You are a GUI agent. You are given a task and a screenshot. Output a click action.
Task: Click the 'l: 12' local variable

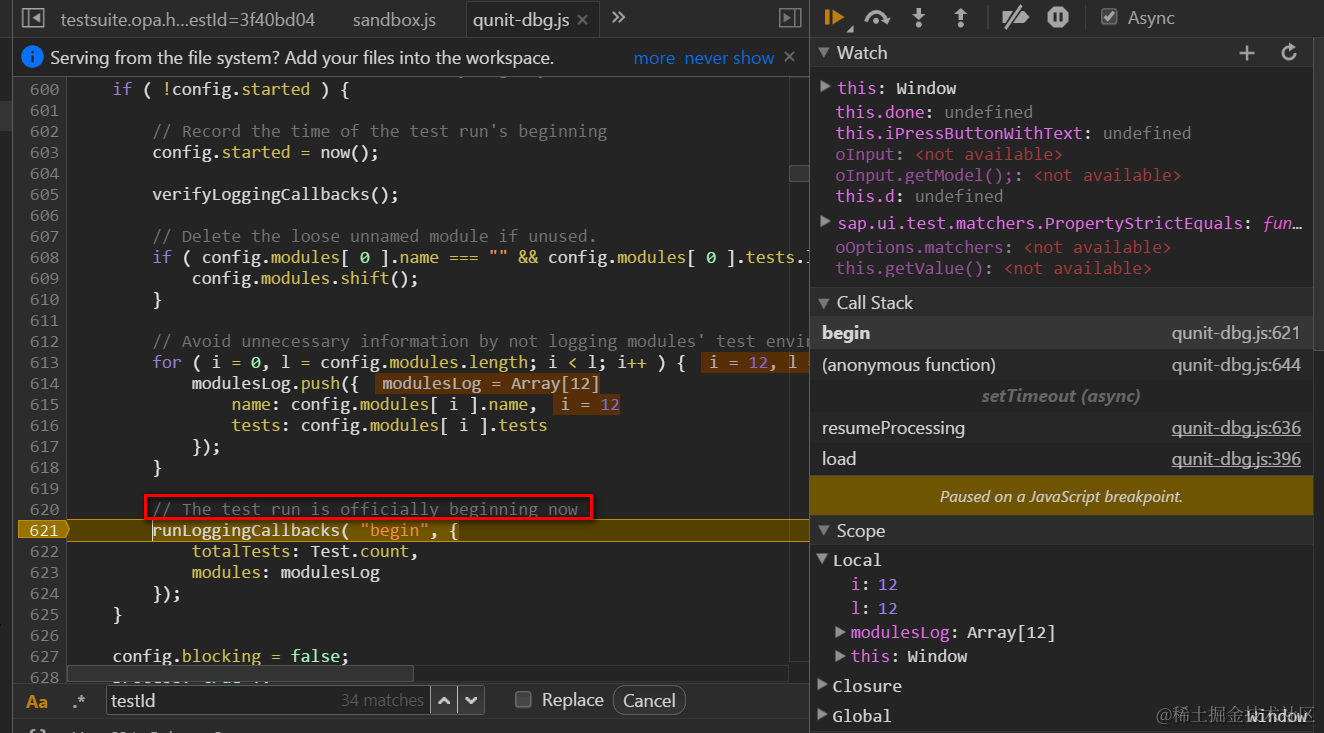pyautogui.click(x=874, y=608)
